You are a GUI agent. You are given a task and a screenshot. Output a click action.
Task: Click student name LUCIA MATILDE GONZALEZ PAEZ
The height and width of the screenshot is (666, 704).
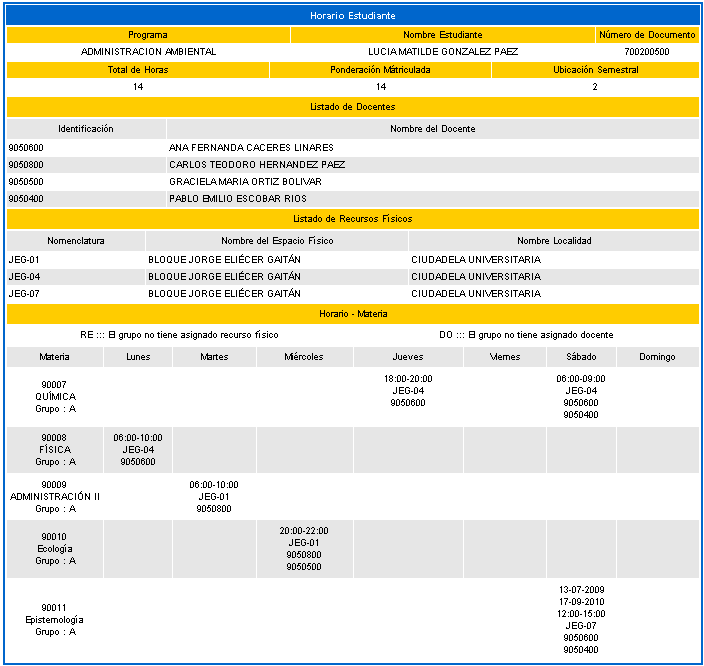pyautogui.click(x=443, y=52)
